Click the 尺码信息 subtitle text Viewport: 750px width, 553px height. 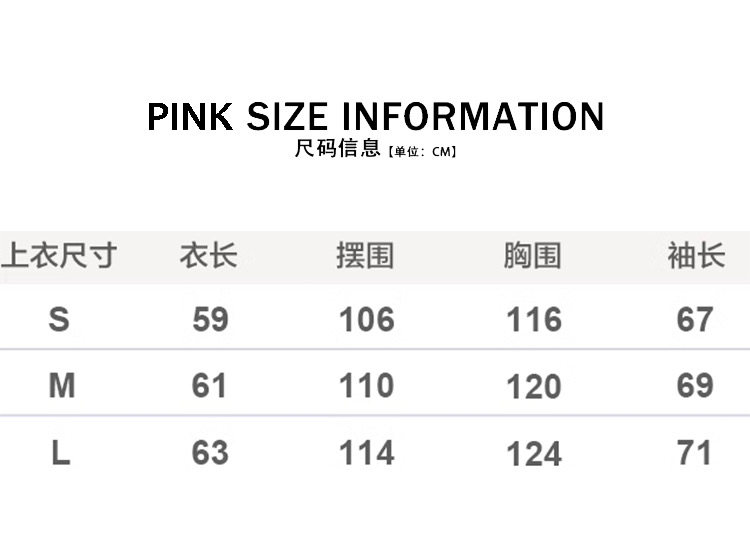click(337, 150)
